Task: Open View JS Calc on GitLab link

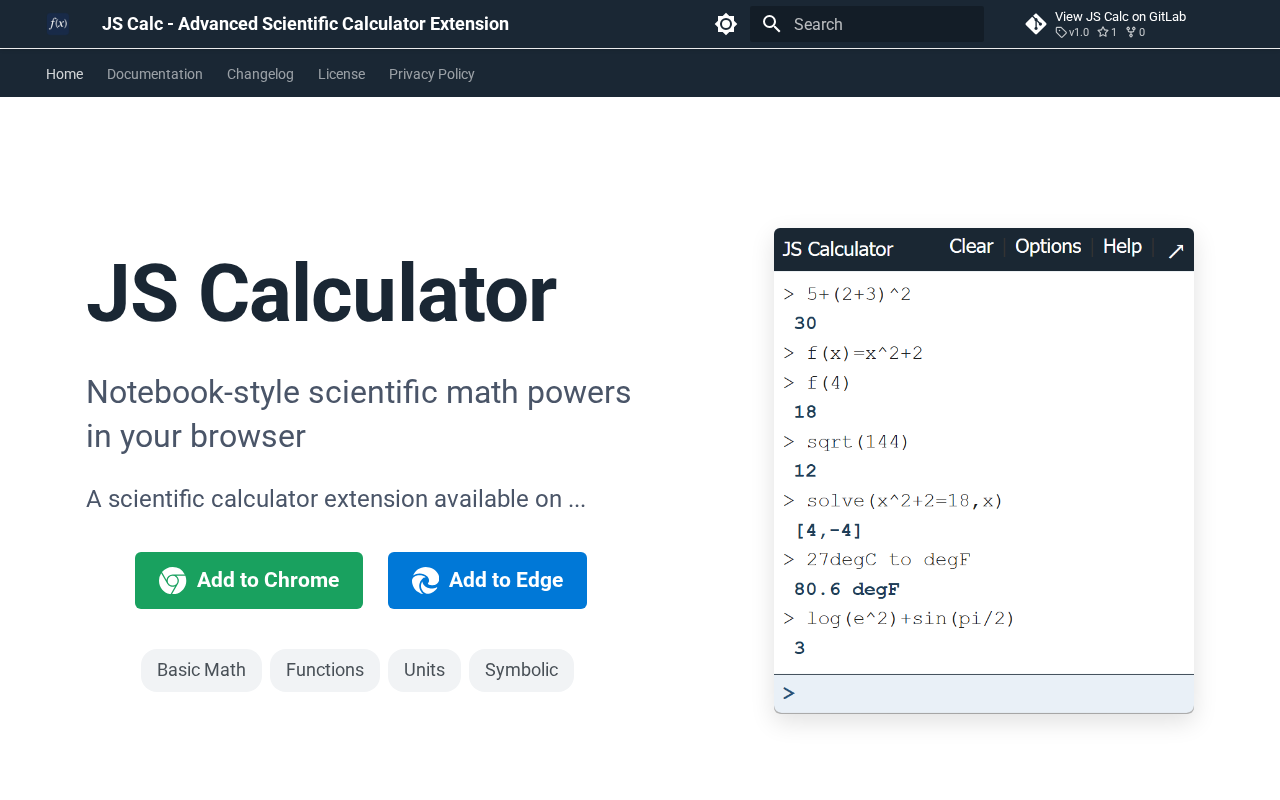Action: tap(1120, 16)
